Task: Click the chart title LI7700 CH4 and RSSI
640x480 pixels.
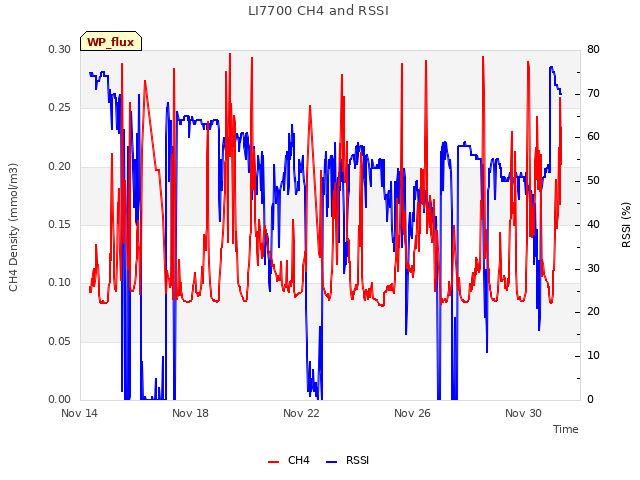Action: (x=318, y=11)
